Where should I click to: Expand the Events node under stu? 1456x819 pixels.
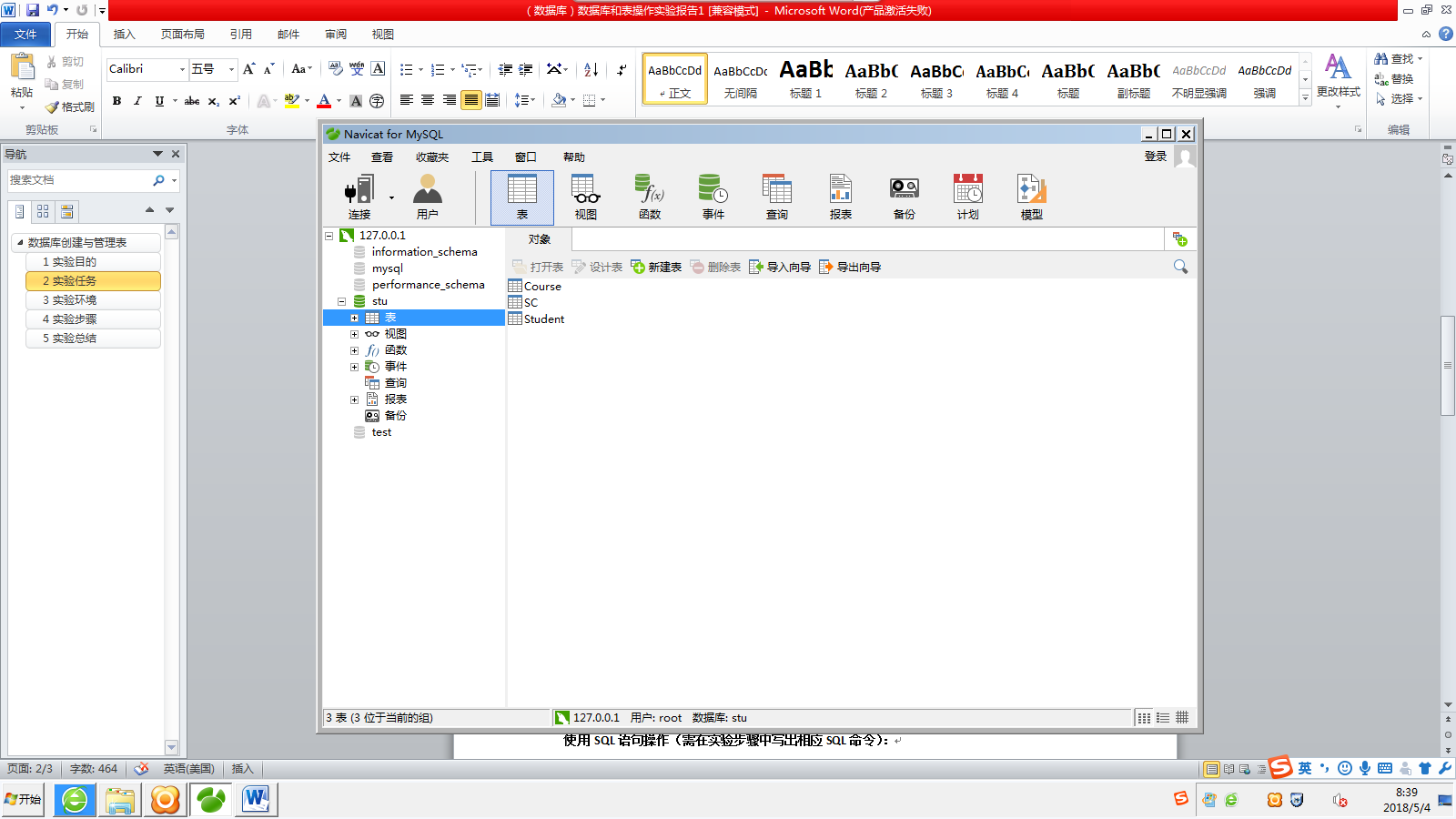click(355, 367)
